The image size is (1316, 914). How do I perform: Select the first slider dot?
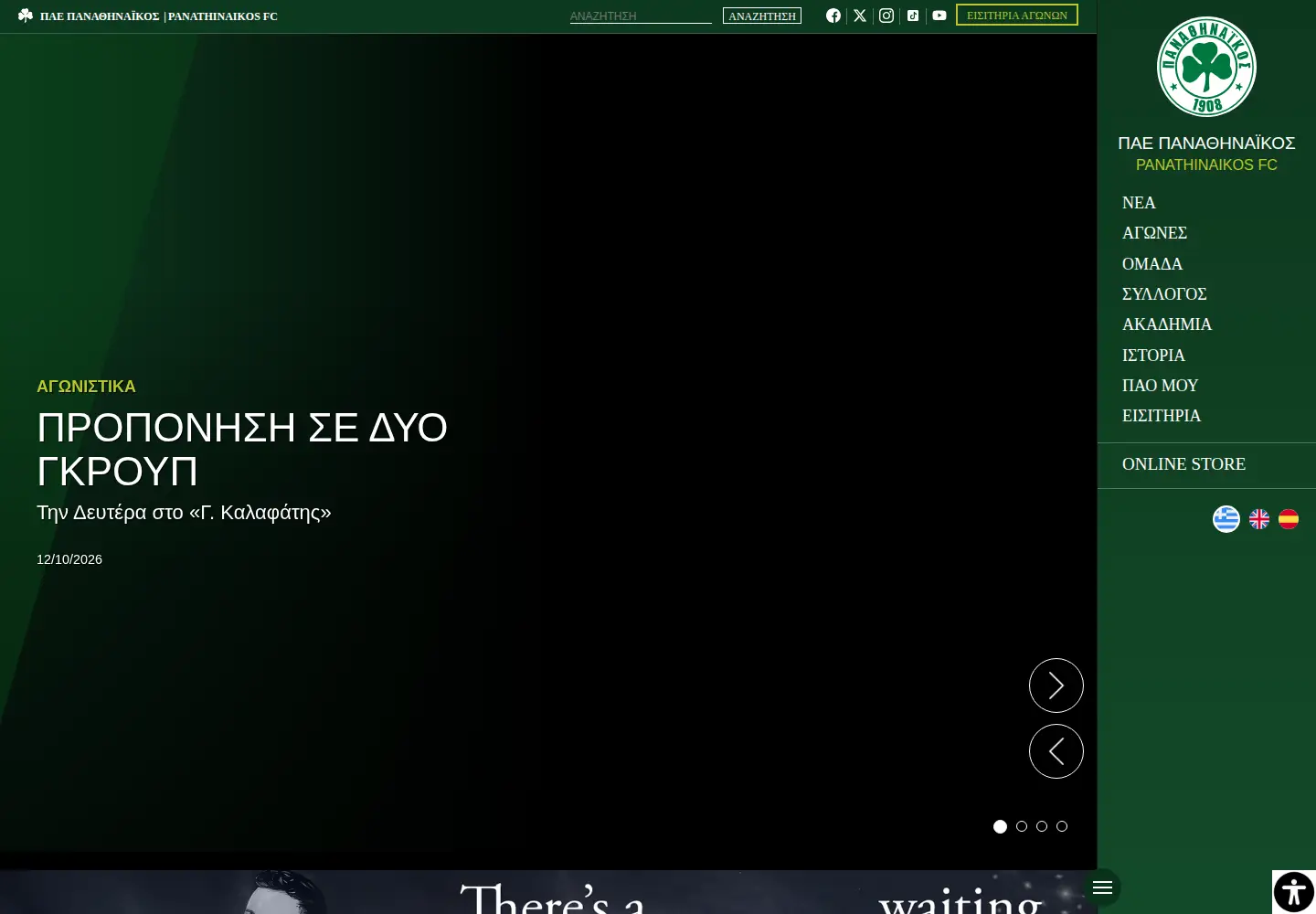point(1000,826)
